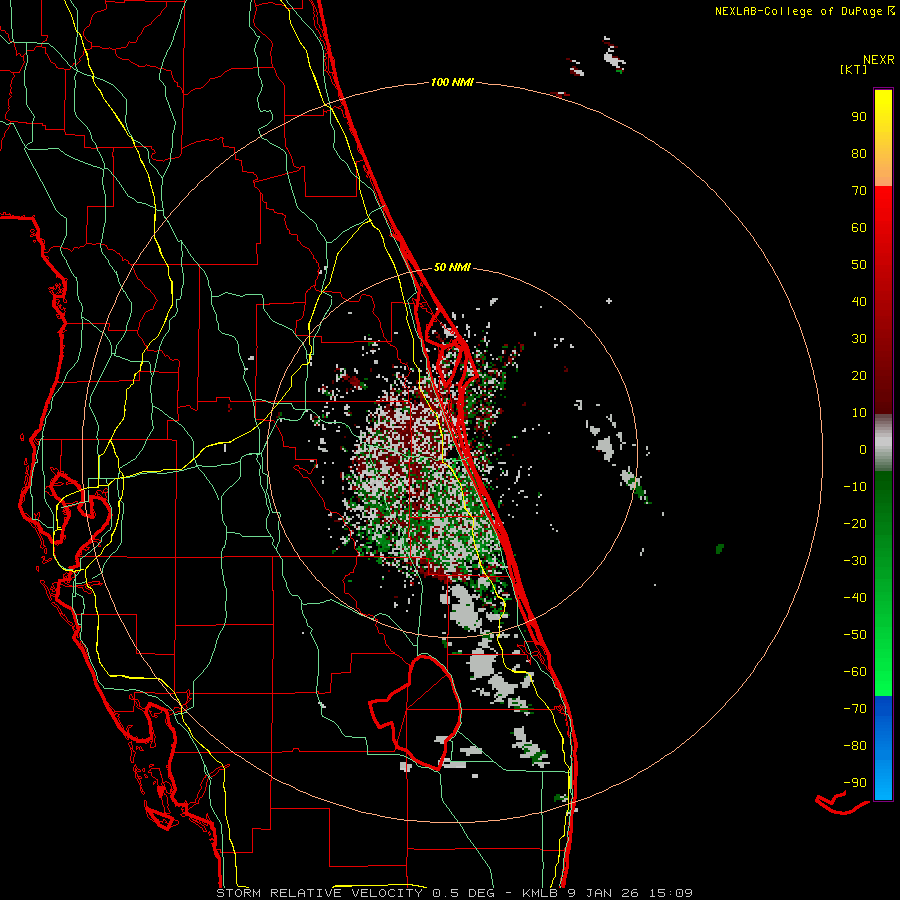
Task: Click the STORM RELATIVE VELOCITY caption text
Action: point(319,893)
